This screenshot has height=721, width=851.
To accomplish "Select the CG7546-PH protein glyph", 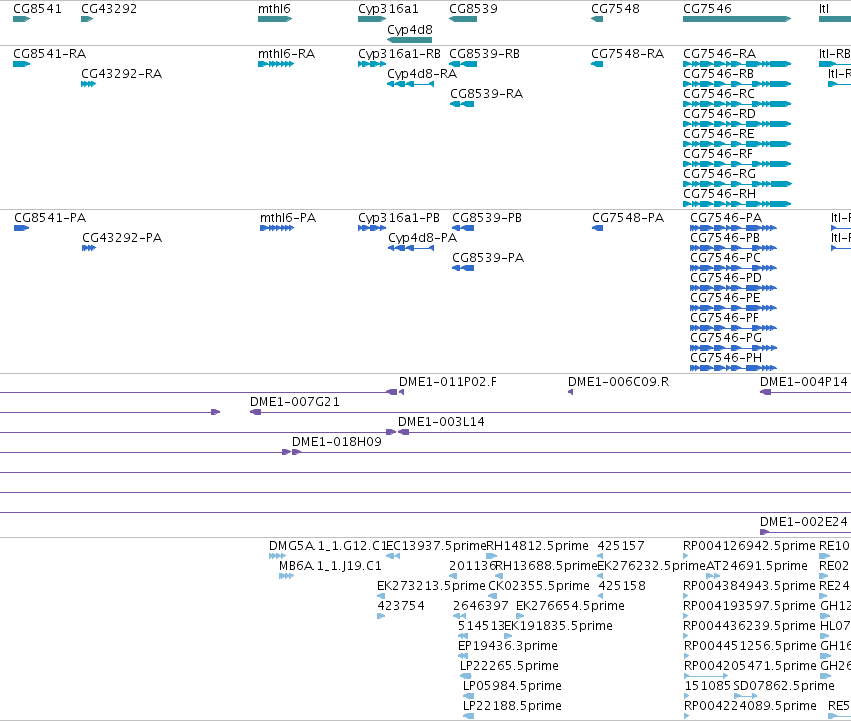I will coord(733,368).
